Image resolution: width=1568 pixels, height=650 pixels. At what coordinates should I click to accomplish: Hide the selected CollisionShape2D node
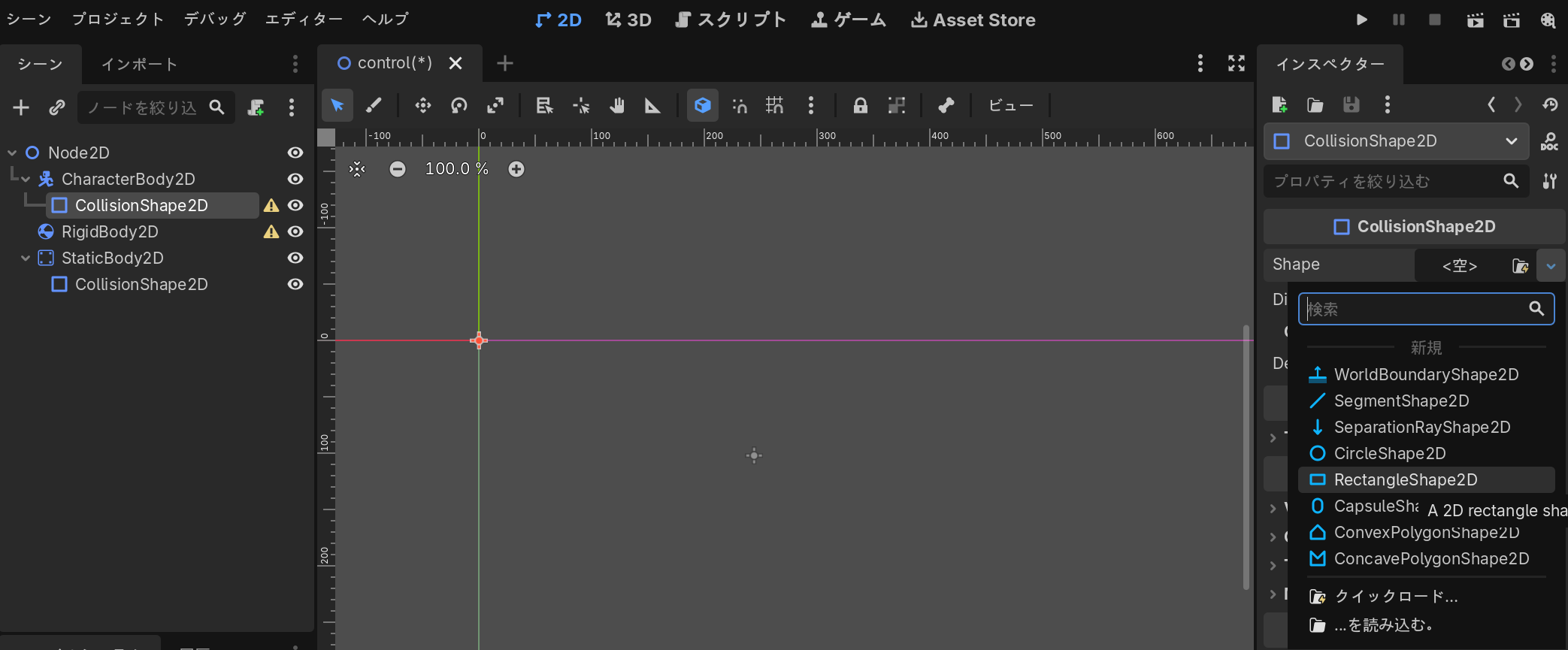tap(295, 205)
